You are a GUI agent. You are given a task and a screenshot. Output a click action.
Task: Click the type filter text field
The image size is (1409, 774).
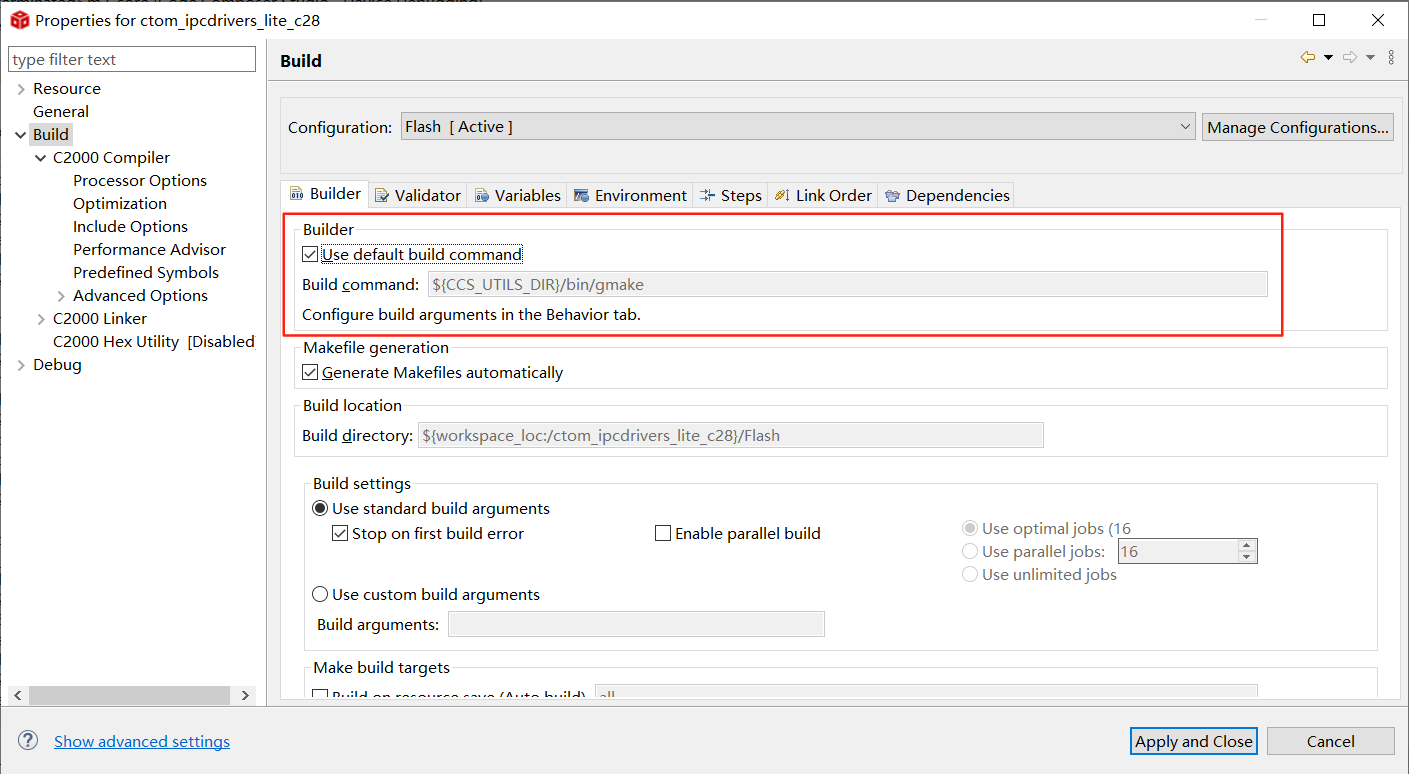132,60
